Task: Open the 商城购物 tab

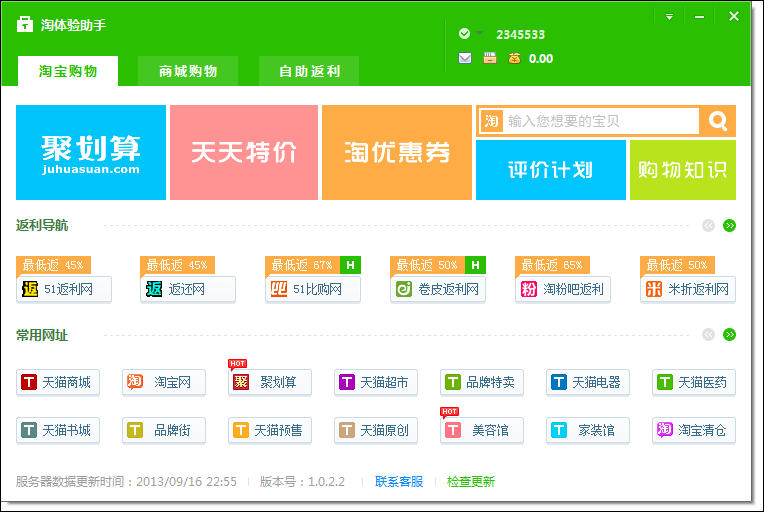Action: [x=188, y=71]
